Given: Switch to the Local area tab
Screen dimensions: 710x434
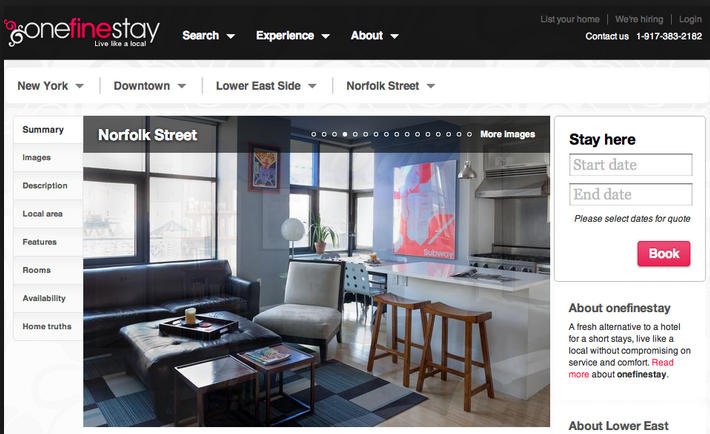Looking at the screenshot, I should coord(48,214).
